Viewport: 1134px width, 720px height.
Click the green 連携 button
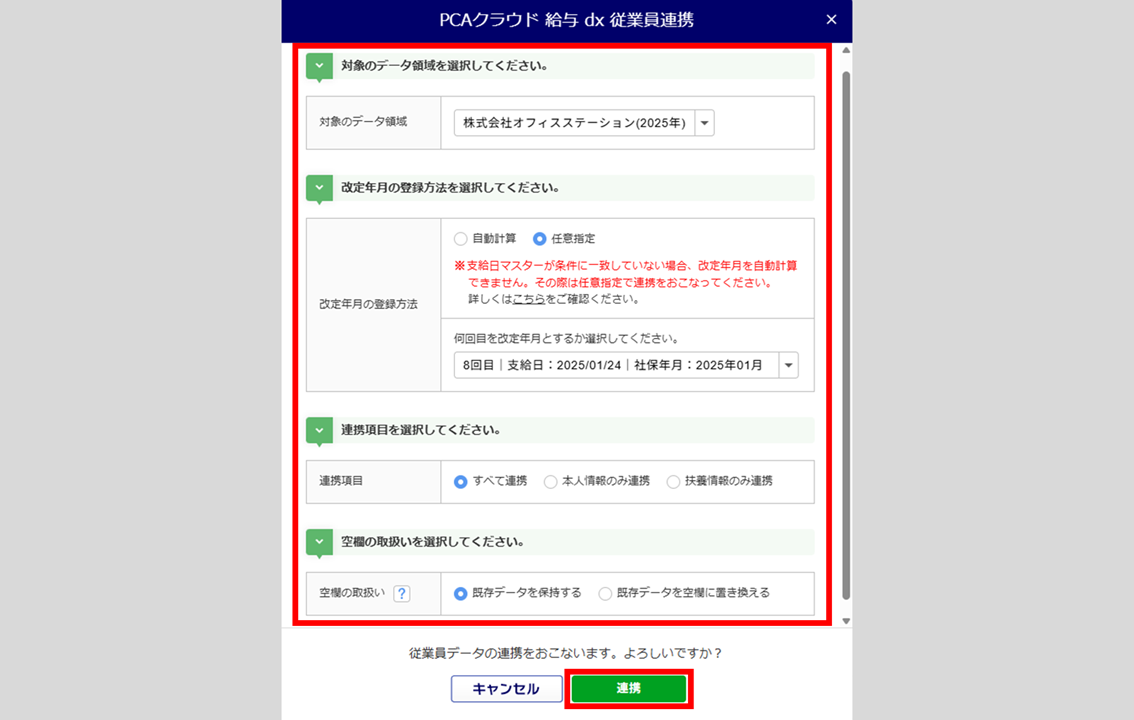click(628, 688)
